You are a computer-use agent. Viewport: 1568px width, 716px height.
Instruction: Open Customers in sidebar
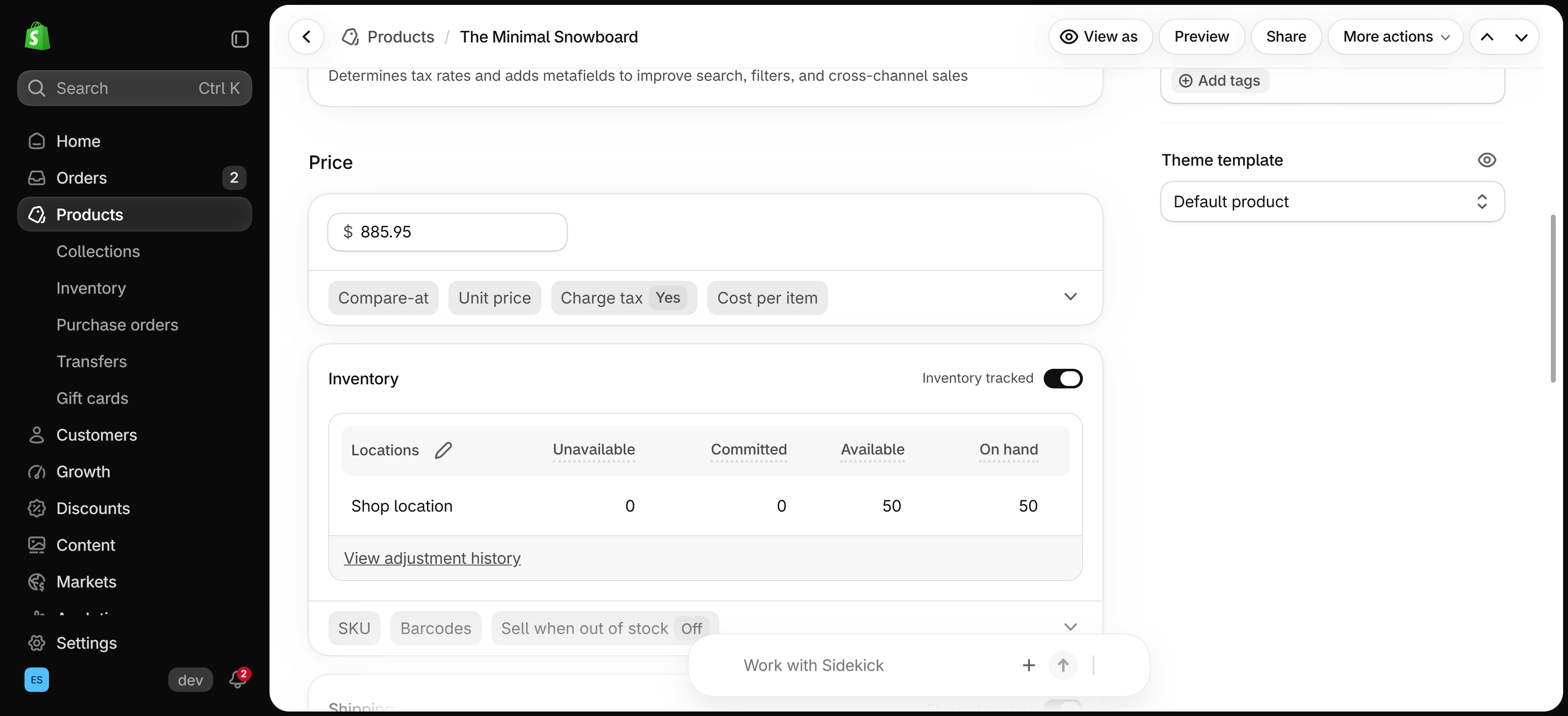click(135, 435)
